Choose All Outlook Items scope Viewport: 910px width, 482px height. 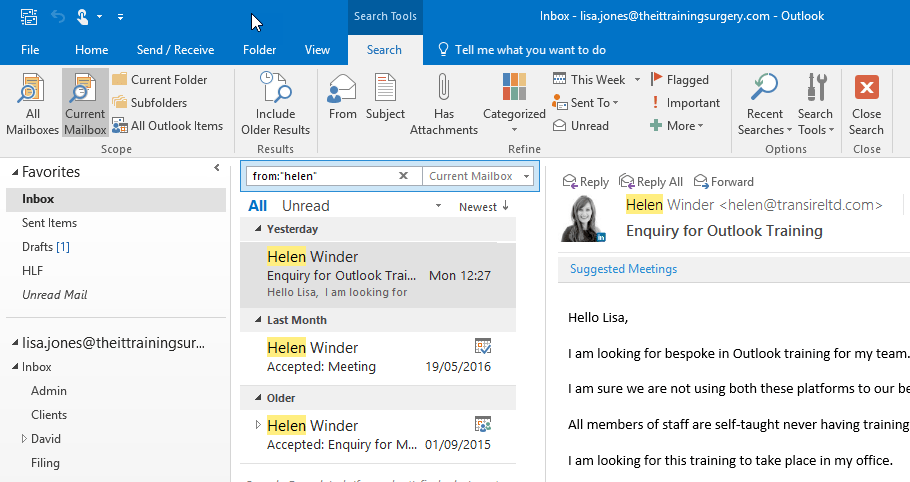click(x=167, y=125)
